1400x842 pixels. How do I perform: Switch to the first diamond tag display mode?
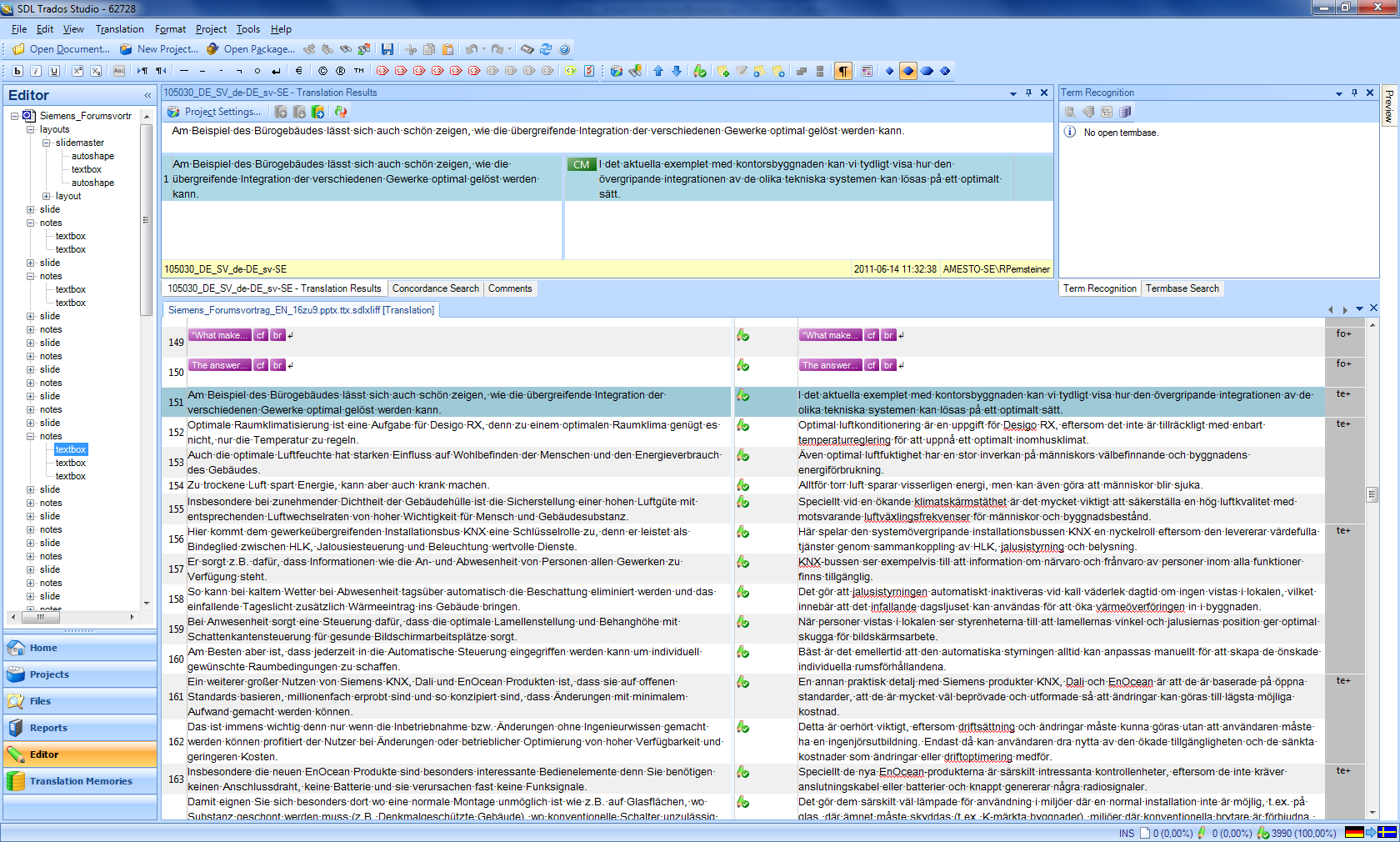tap(889, 71)
